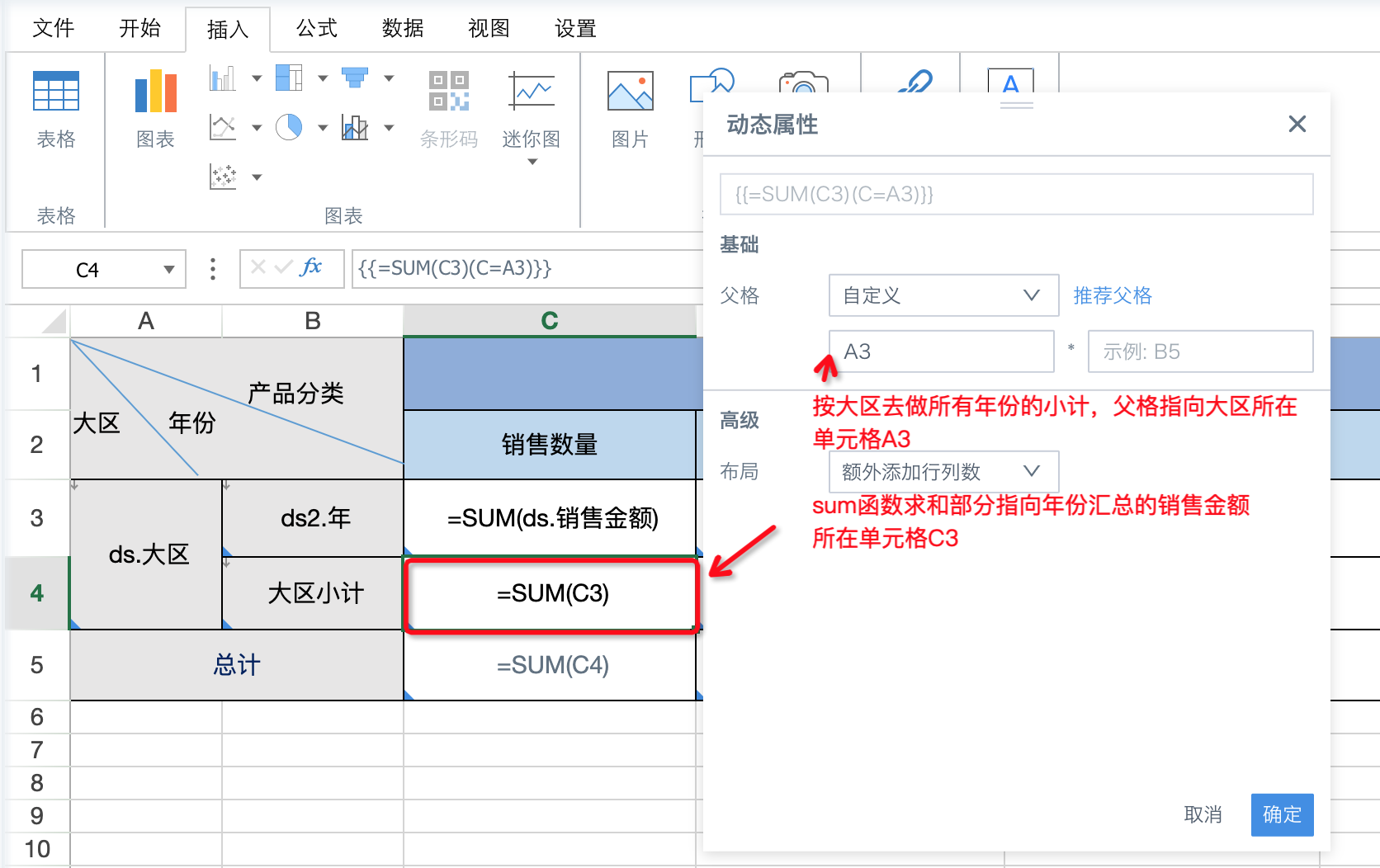The width and height of the screenshot is (1380, 868).
Task: Select cell C5 containing =SUM(C4)
Action: point(551,665)
